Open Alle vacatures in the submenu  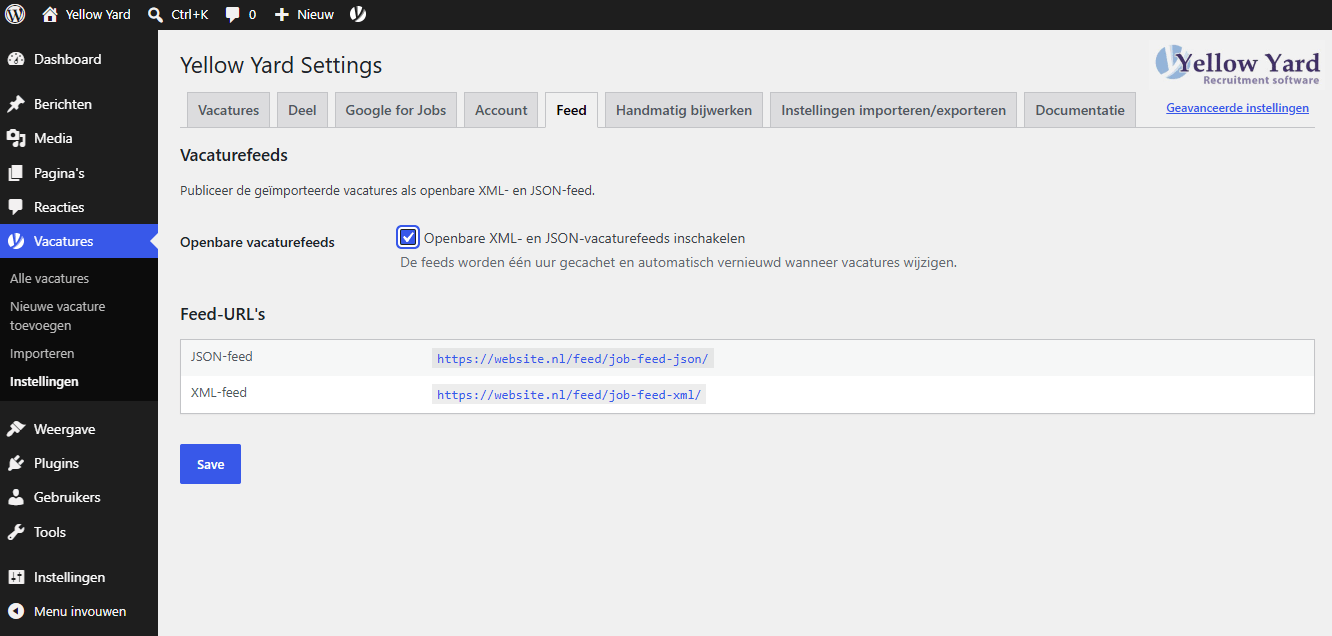(49, 279)
